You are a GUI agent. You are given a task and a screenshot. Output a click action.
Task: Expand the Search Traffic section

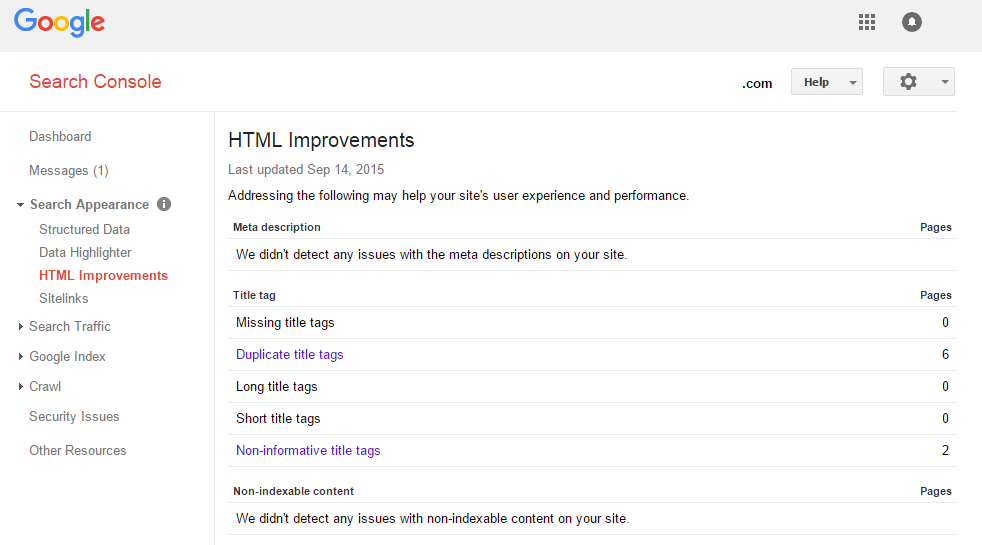21,326
